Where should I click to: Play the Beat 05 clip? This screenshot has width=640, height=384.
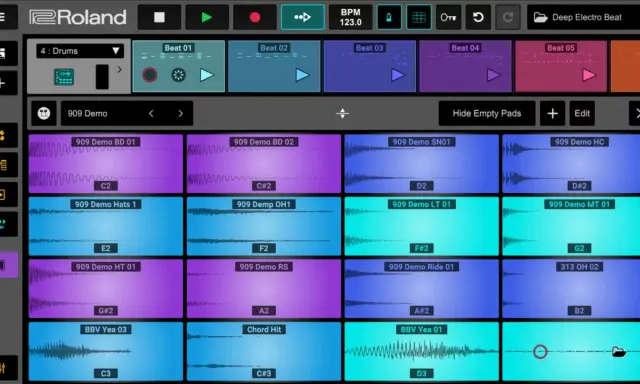point(589,75)
